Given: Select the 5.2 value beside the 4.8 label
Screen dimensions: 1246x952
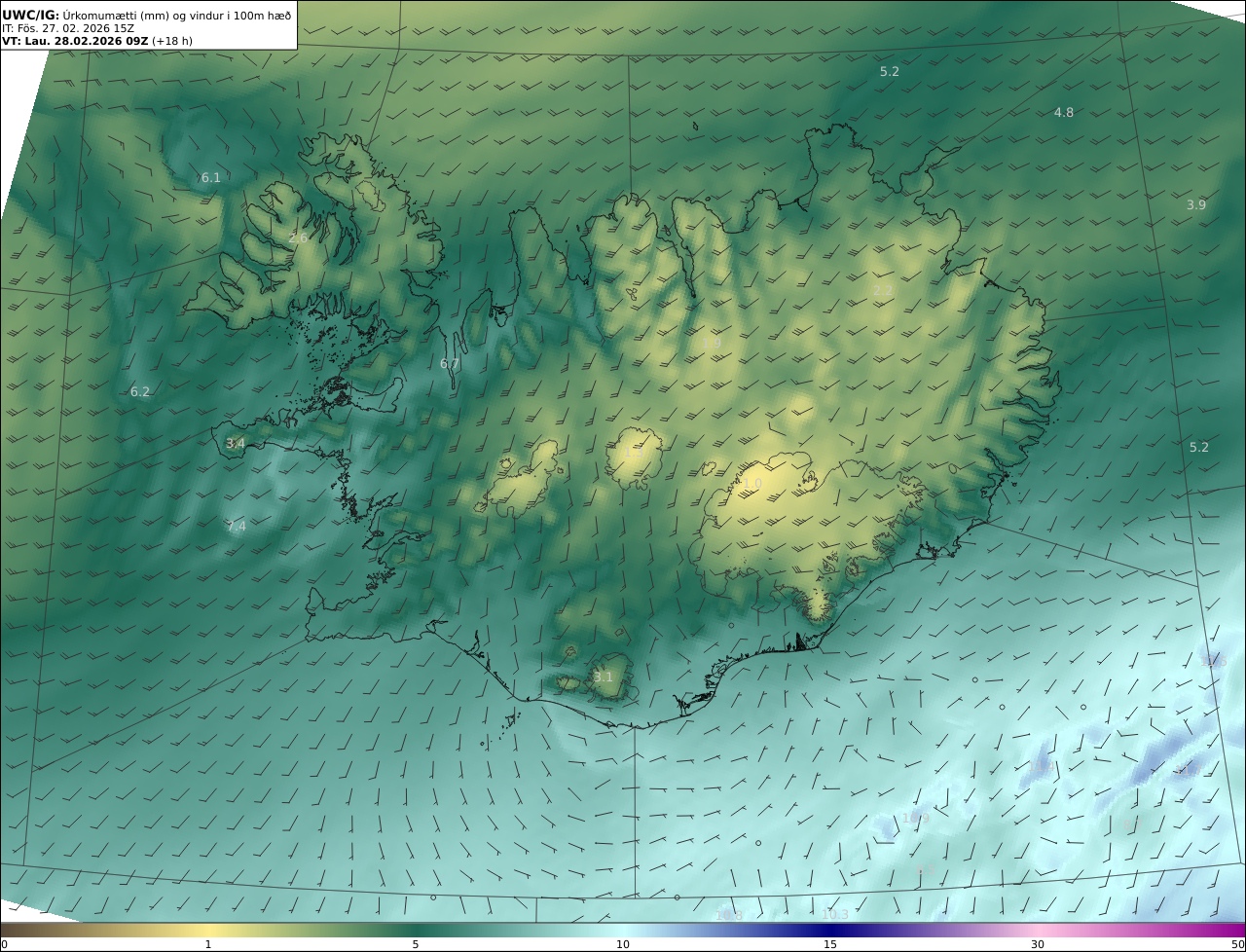Looking at the screenshot, I should [x=890, y=72].
